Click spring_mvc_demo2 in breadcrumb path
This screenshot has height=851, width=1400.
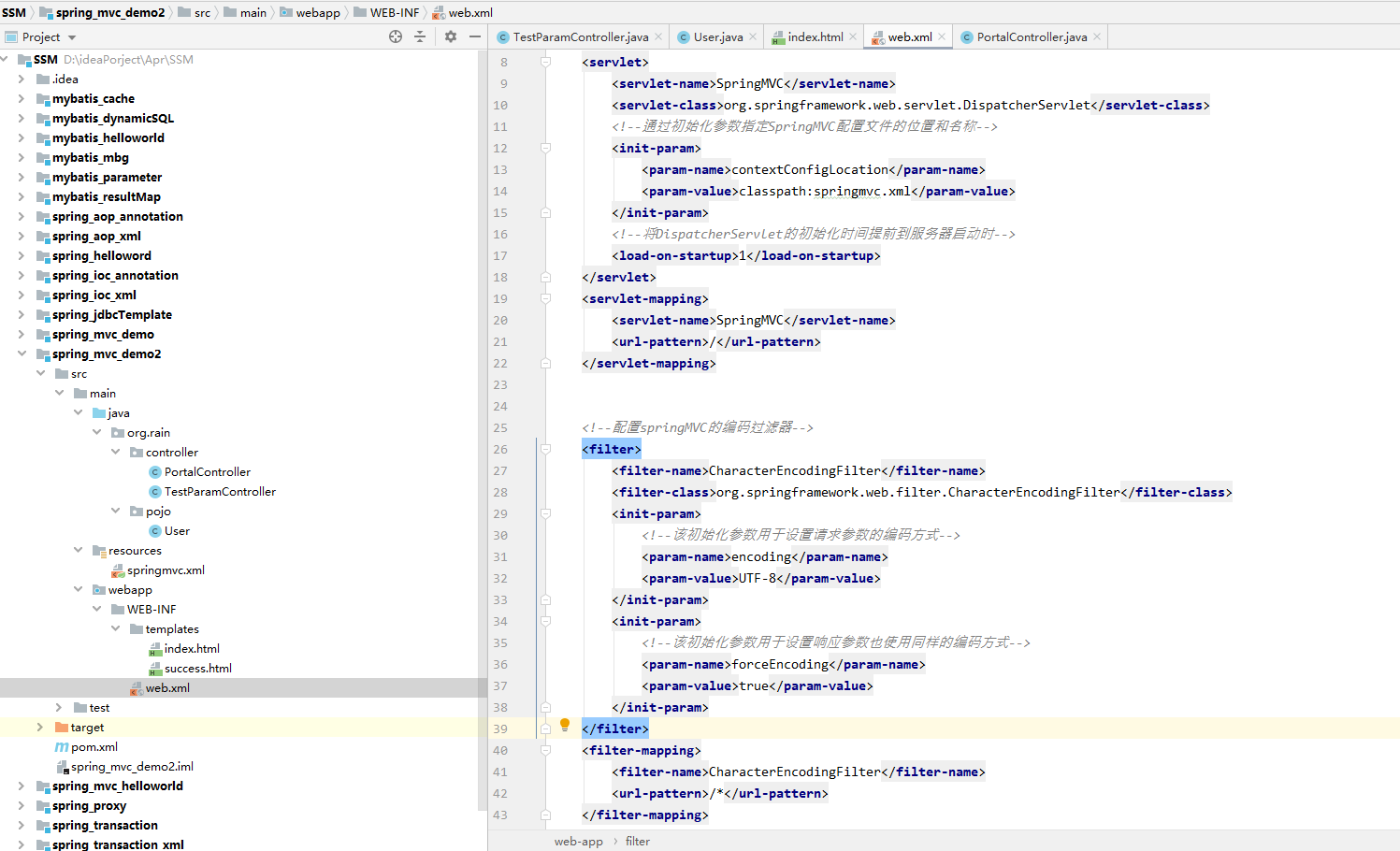click(109, 12)
